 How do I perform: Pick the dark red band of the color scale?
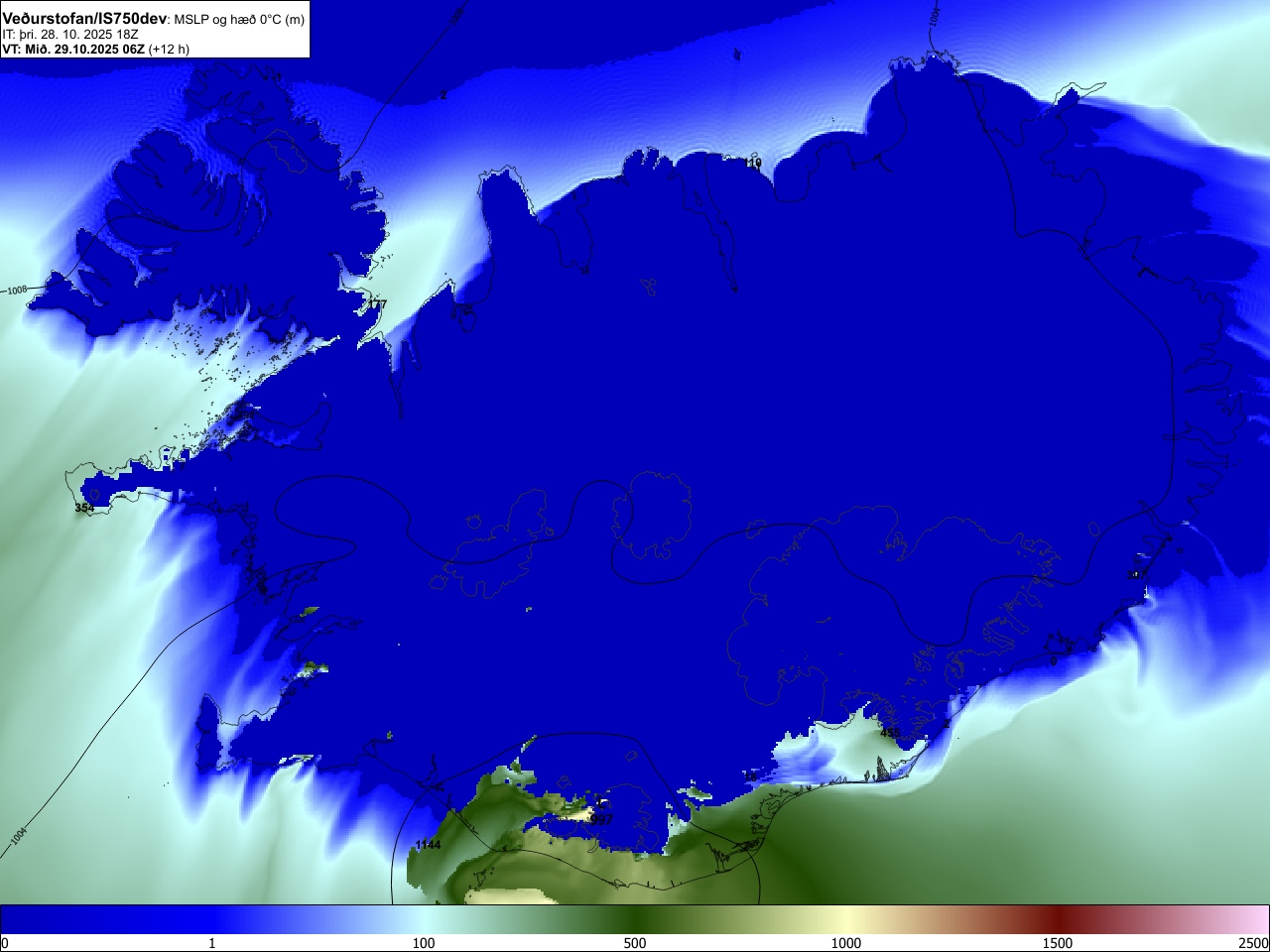point(1058,919)
